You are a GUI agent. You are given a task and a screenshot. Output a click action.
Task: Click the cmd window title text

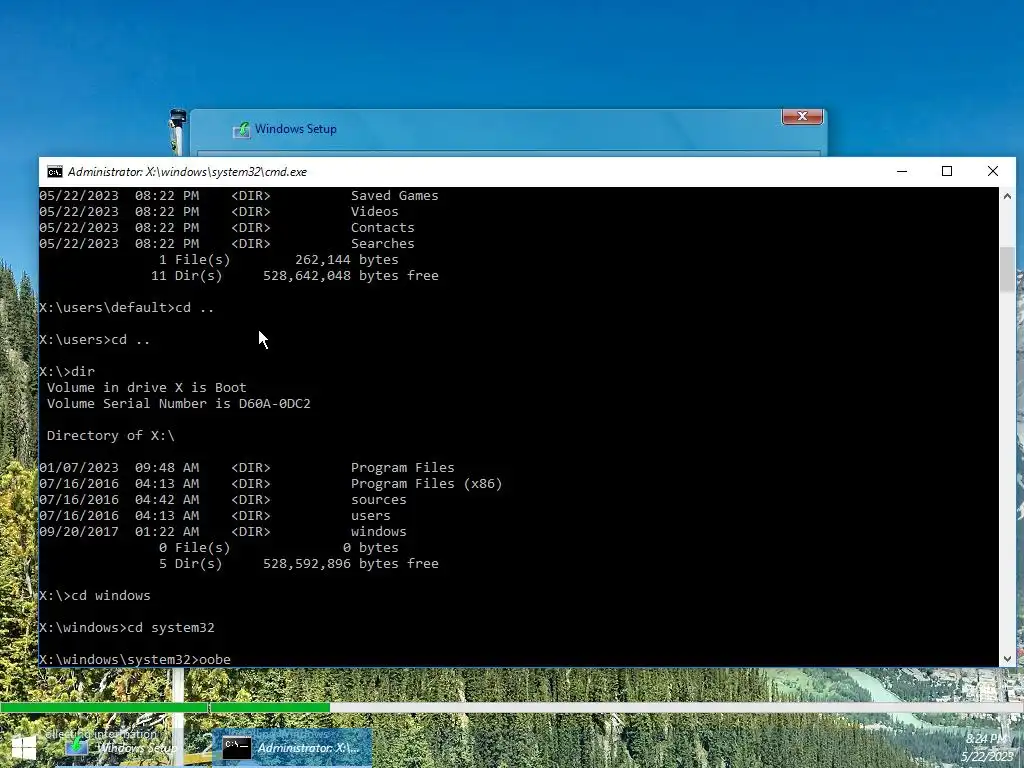(x=187, y=172)
